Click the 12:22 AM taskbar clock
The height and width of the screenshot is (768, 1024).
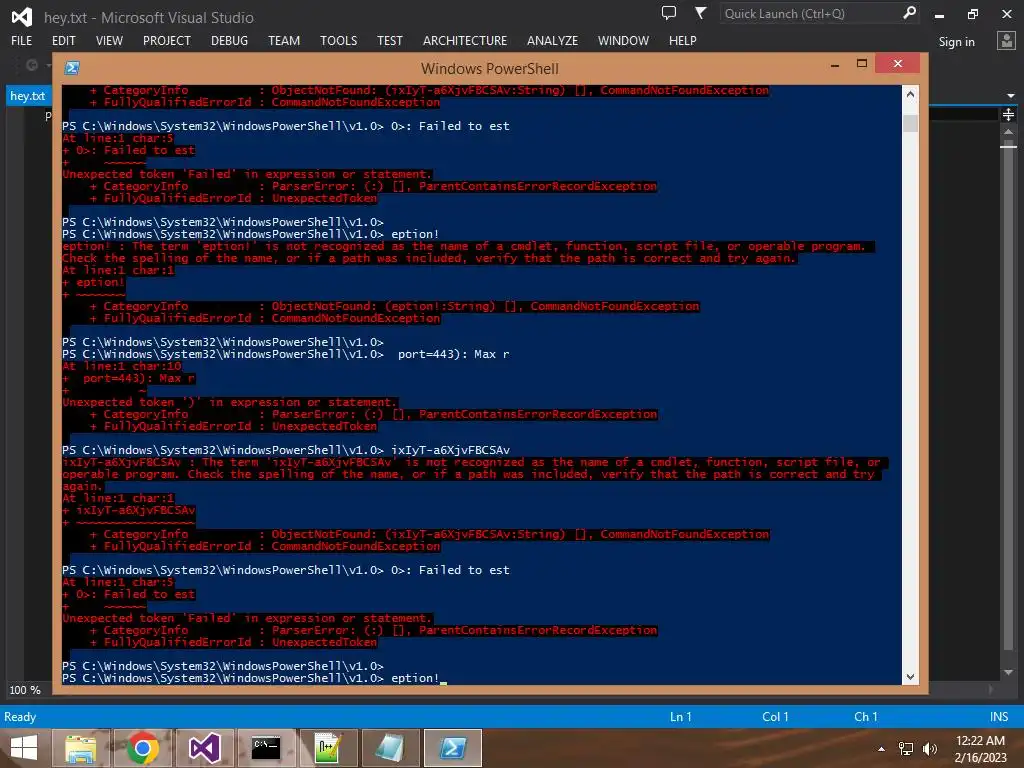click(x=980, y=741)
